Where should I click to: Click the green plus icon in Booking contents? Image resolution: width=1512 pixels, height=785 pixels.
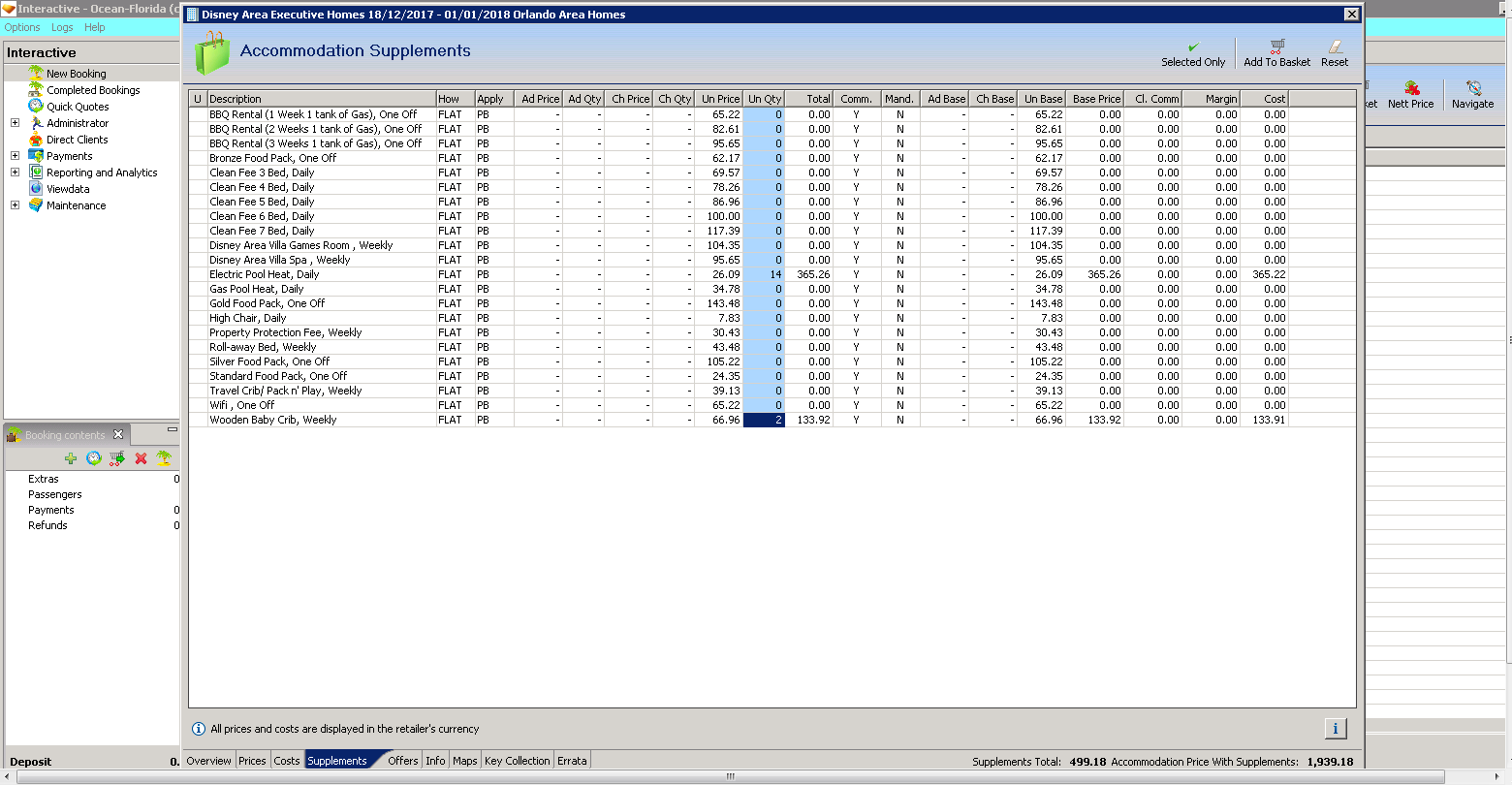click(x=71, y=458)
